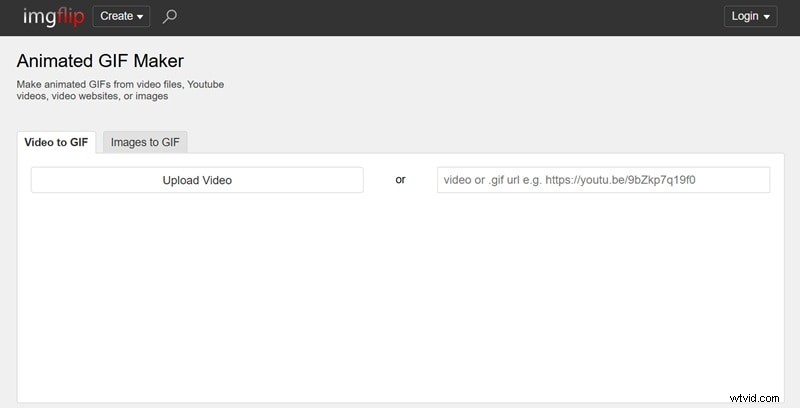The image size is (800, 408).
Task: Click the caret arrow beside Create
Action: pyautogui.click(x=140, y=17)
